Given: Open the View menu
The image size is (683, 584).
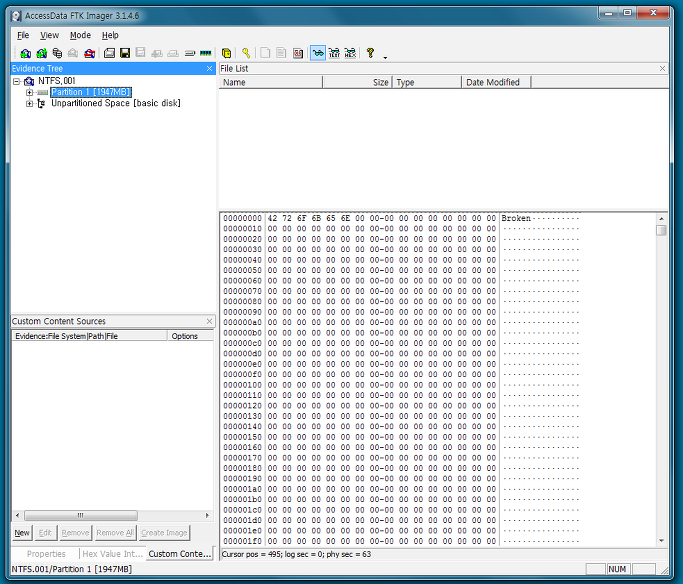Looking at the screenshot, I should (x=50, y=35).
